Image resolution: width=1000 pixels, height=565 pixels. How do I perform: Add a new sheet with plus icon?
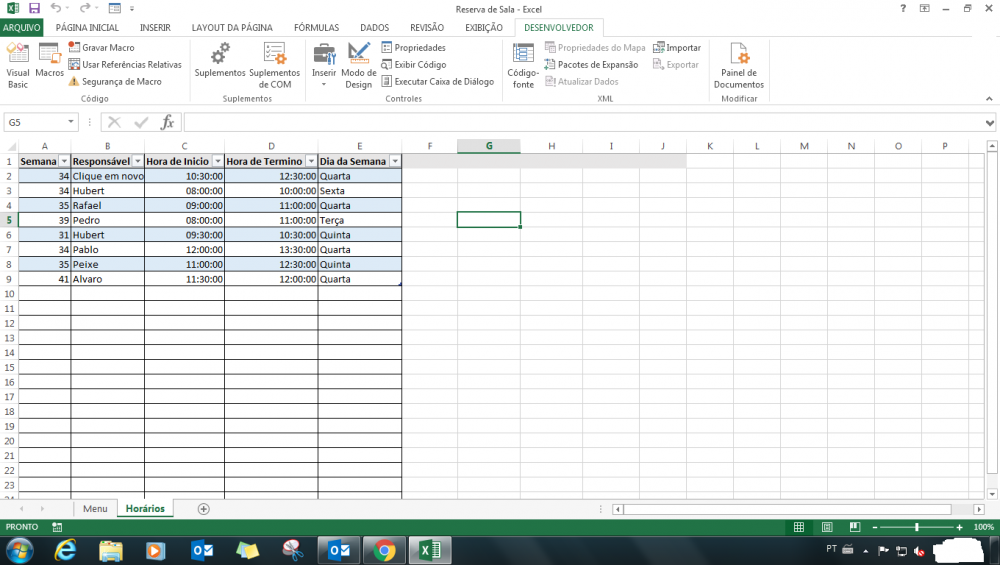204,509
